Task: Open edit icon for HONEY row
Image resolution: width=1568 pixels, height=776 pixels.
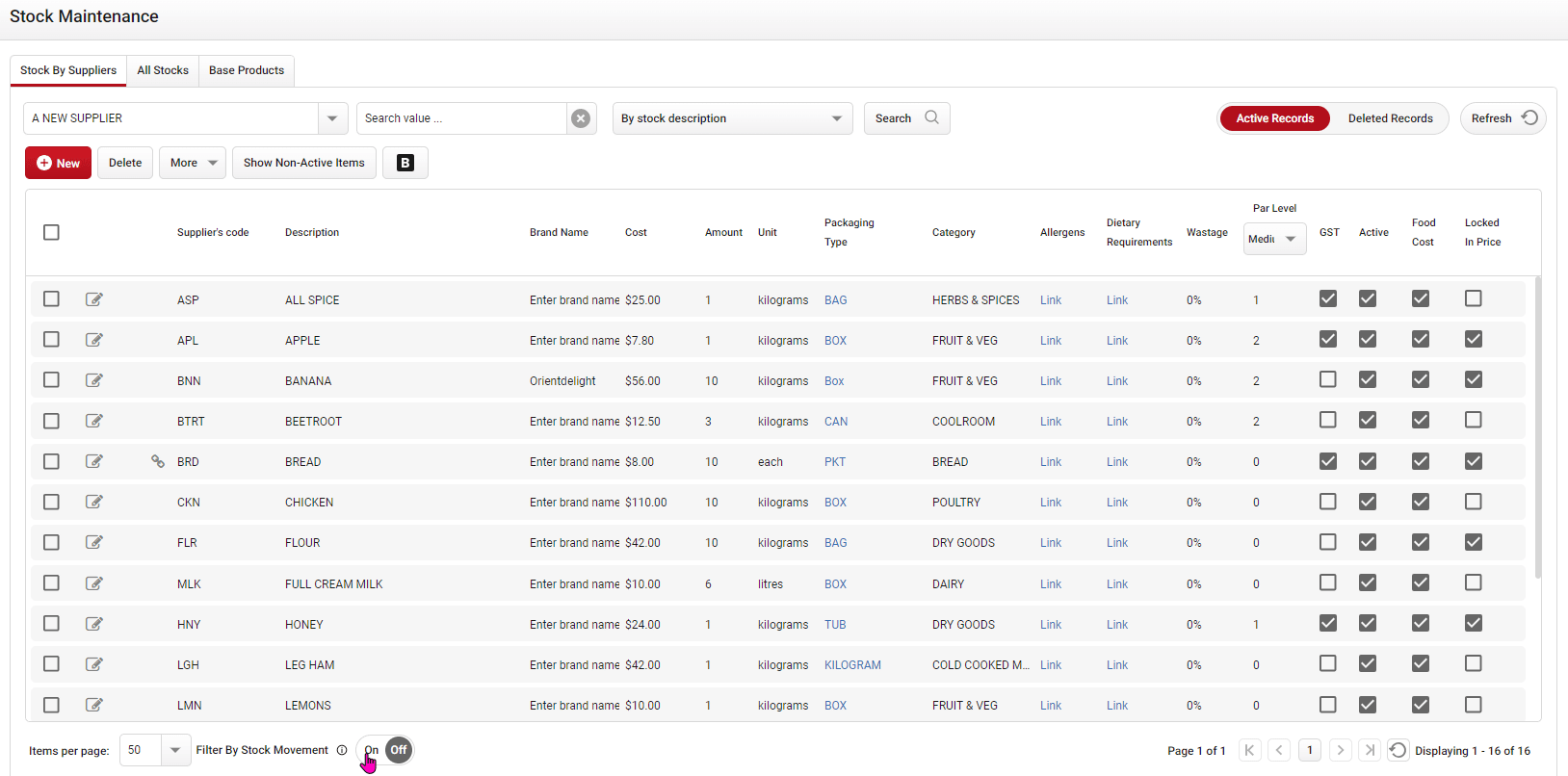Action: pos(94,624)
